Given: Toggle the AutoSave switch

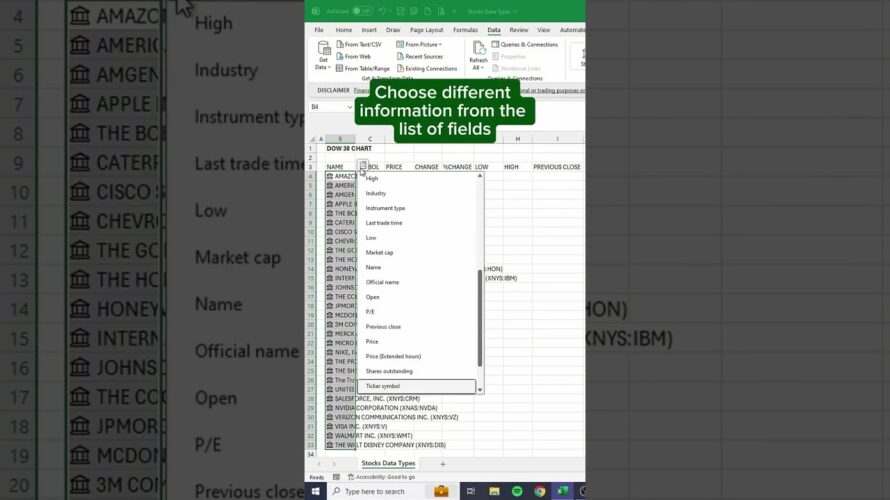Looking at the screenshot, I should [x=362, y=11].
